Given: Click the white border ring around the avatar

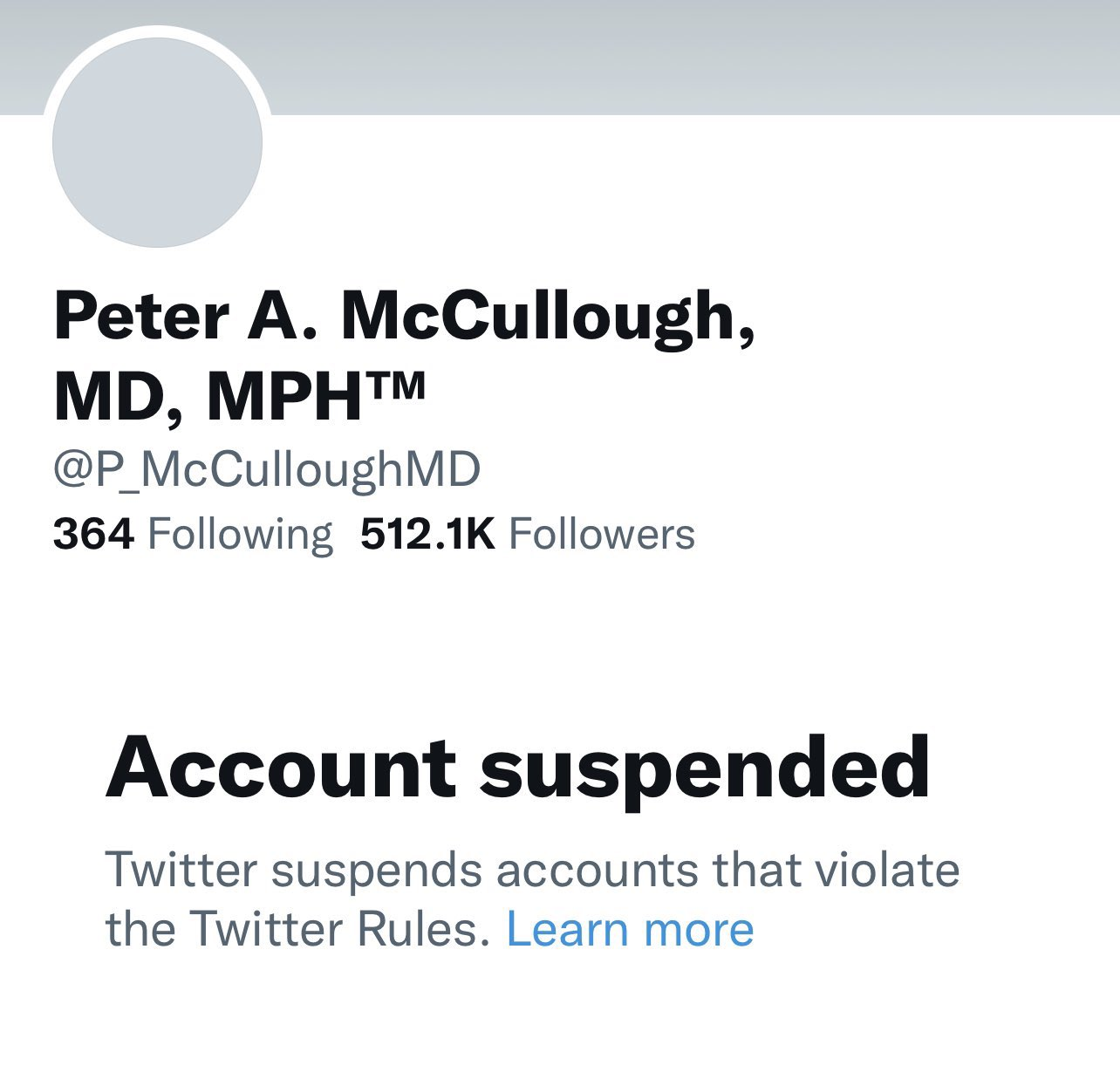Looking at the screenshot, I should pyautogui.click(x=157, y=33).
